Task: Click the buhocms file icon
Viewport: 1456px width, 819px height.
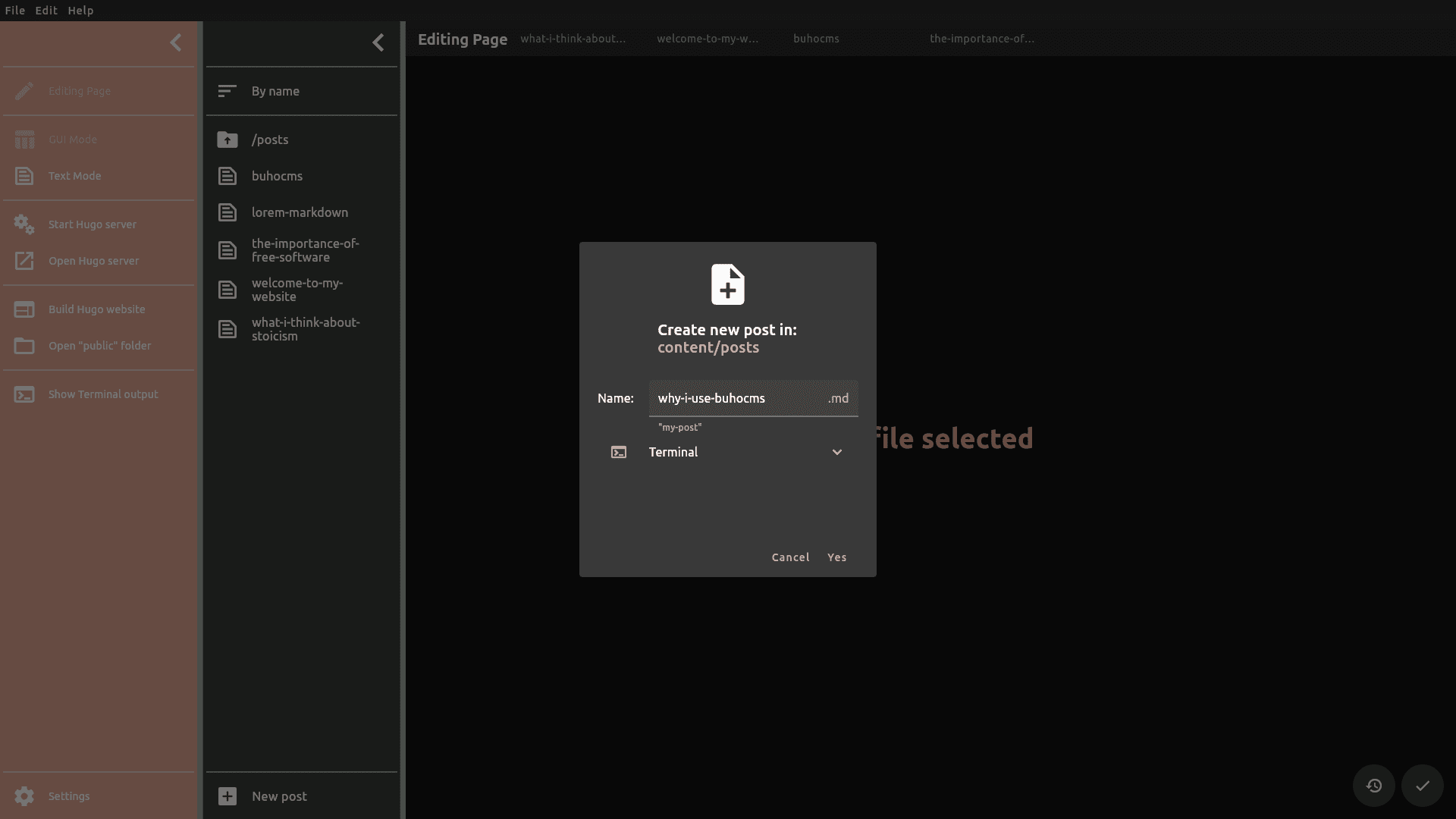Action: pos(227,176)
